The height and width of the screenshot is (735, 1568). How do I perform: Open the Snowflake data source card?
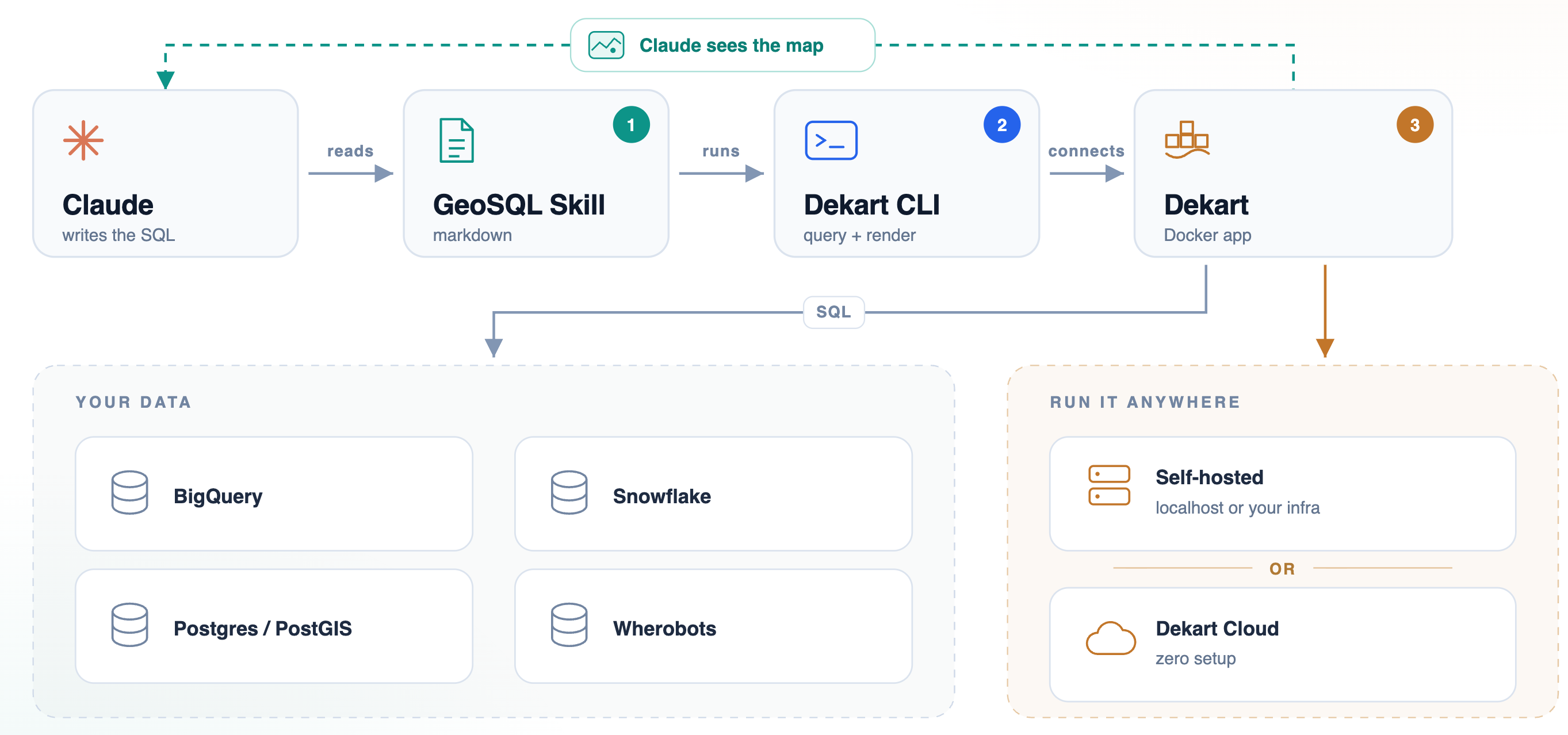[713, 493]
